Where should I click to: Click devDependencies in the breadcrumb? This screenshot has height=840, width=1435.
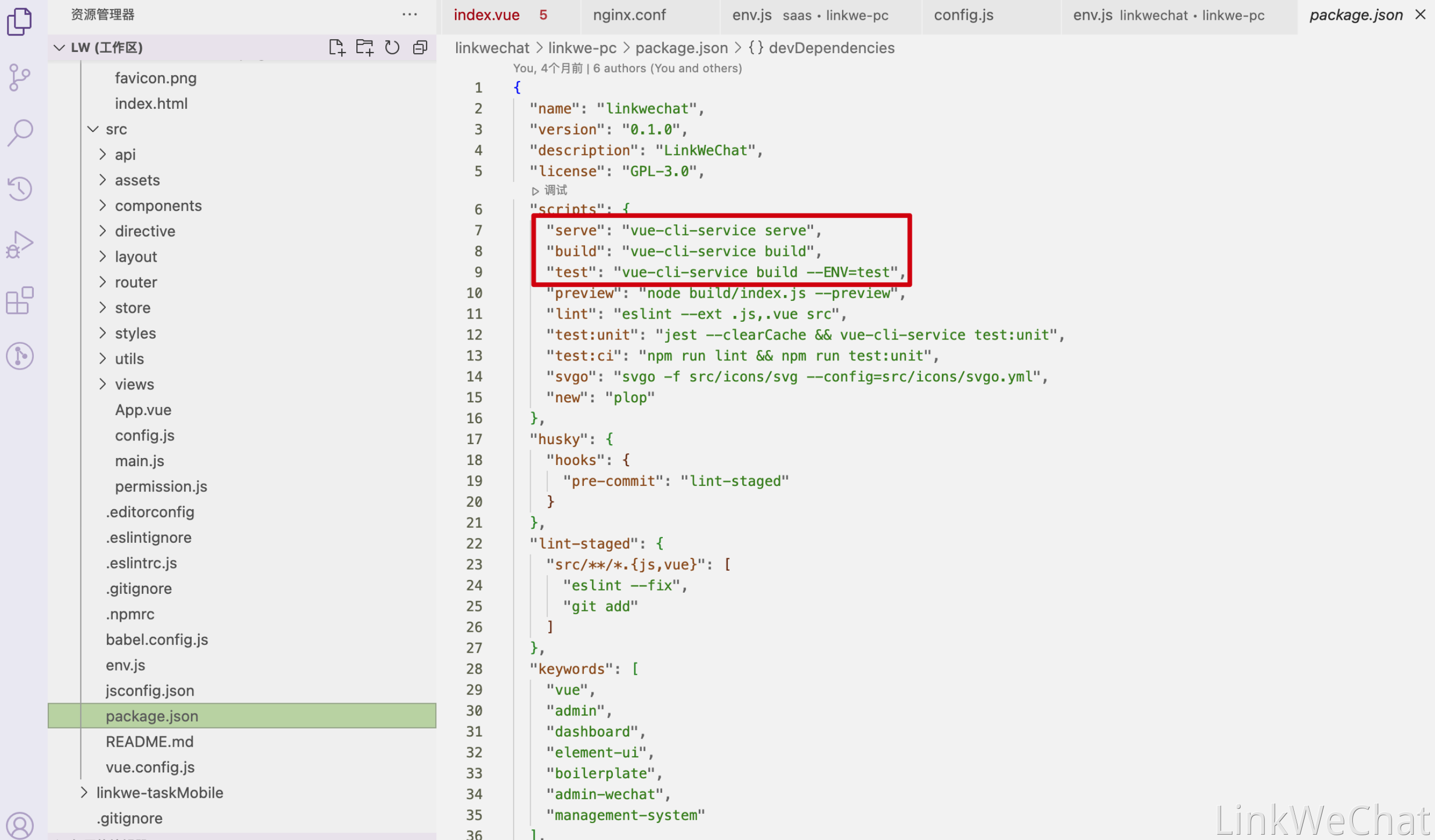click(831, 48)
